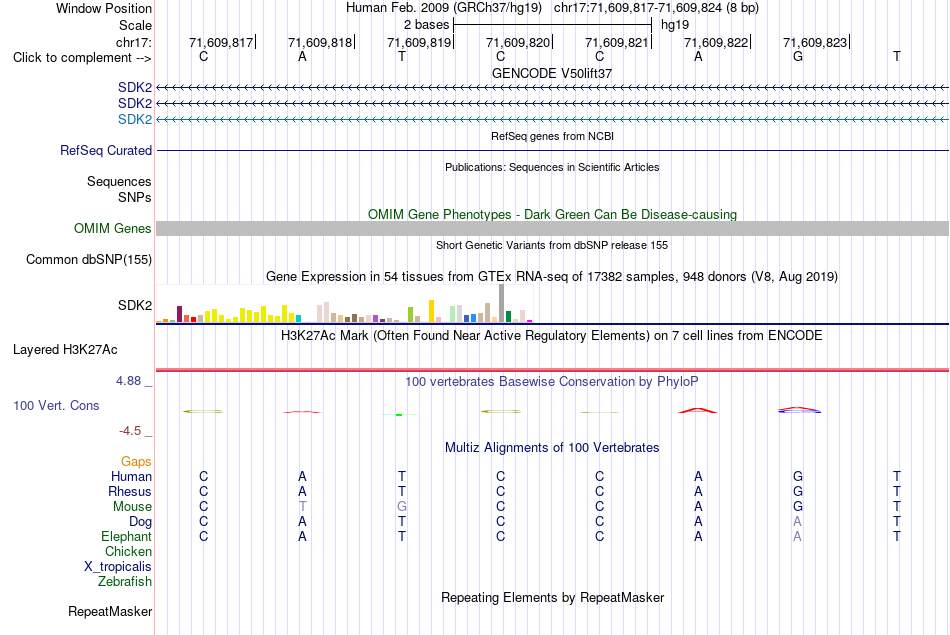Click the light blue SDK2 transcript label
Viewport: 950px width, 635px height.
pyautogui.click(x=135, y=119)
